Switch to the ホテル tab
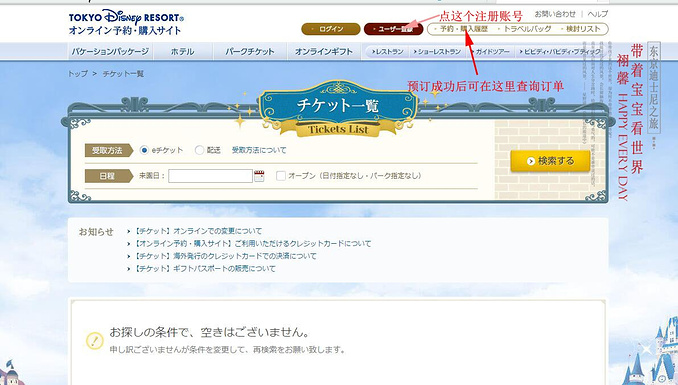This screenshot has width=678, height=385. [182, 51]
